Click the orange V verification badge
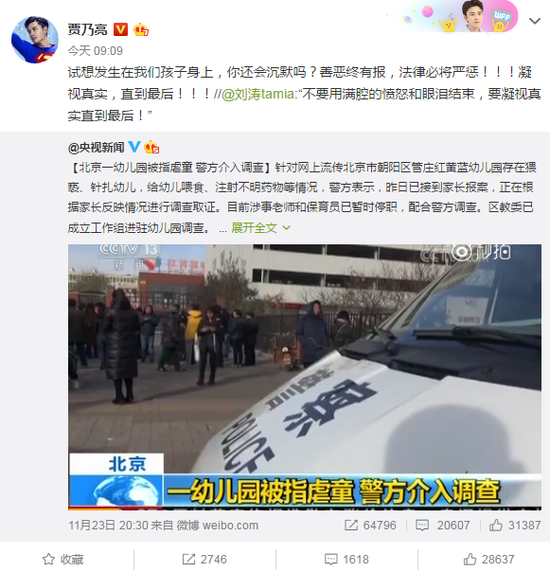The width and height of the screenshot is (550, 572). 121,30
